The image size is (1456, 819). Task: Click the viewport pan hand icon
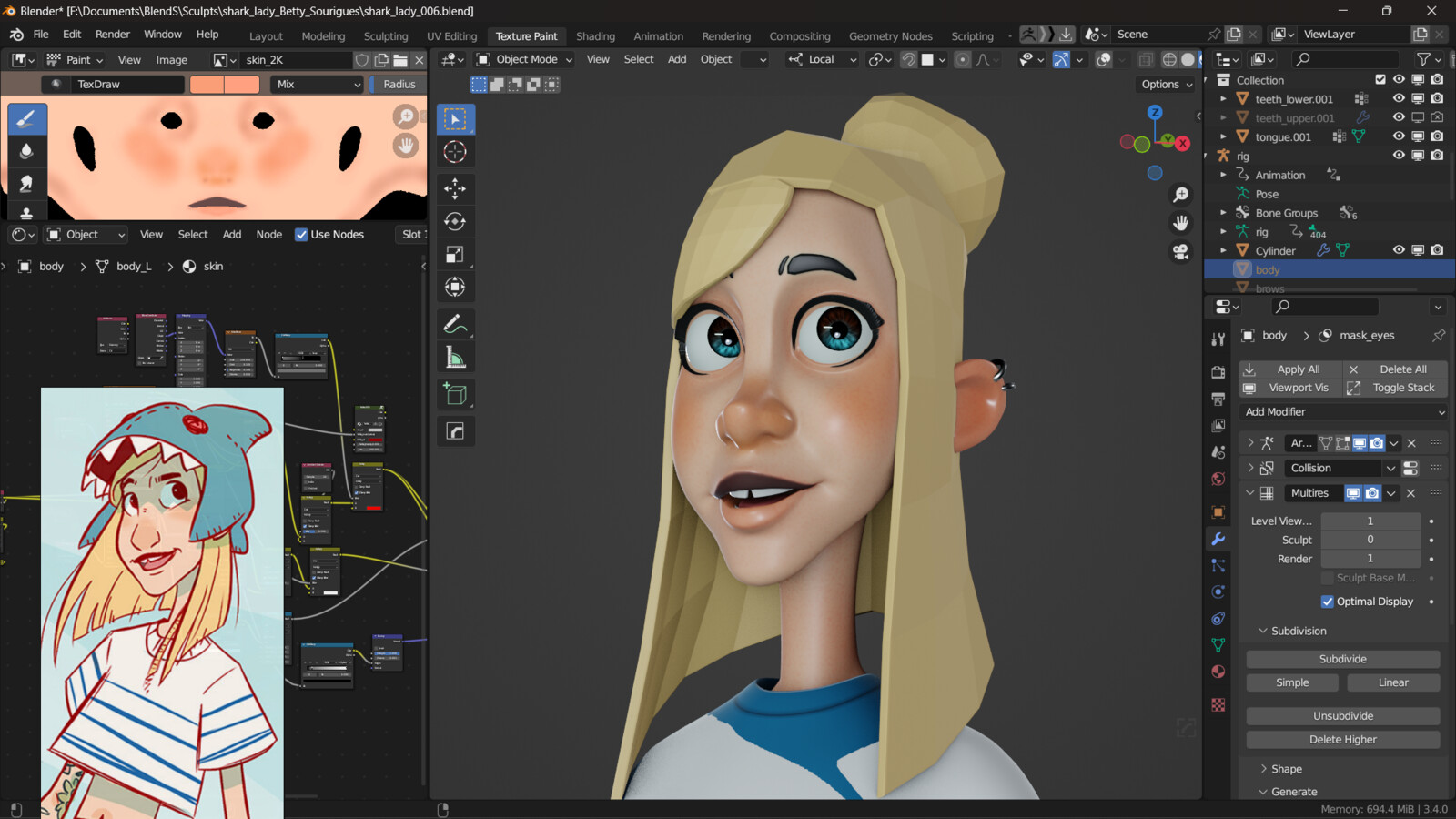pos(1180,223)
